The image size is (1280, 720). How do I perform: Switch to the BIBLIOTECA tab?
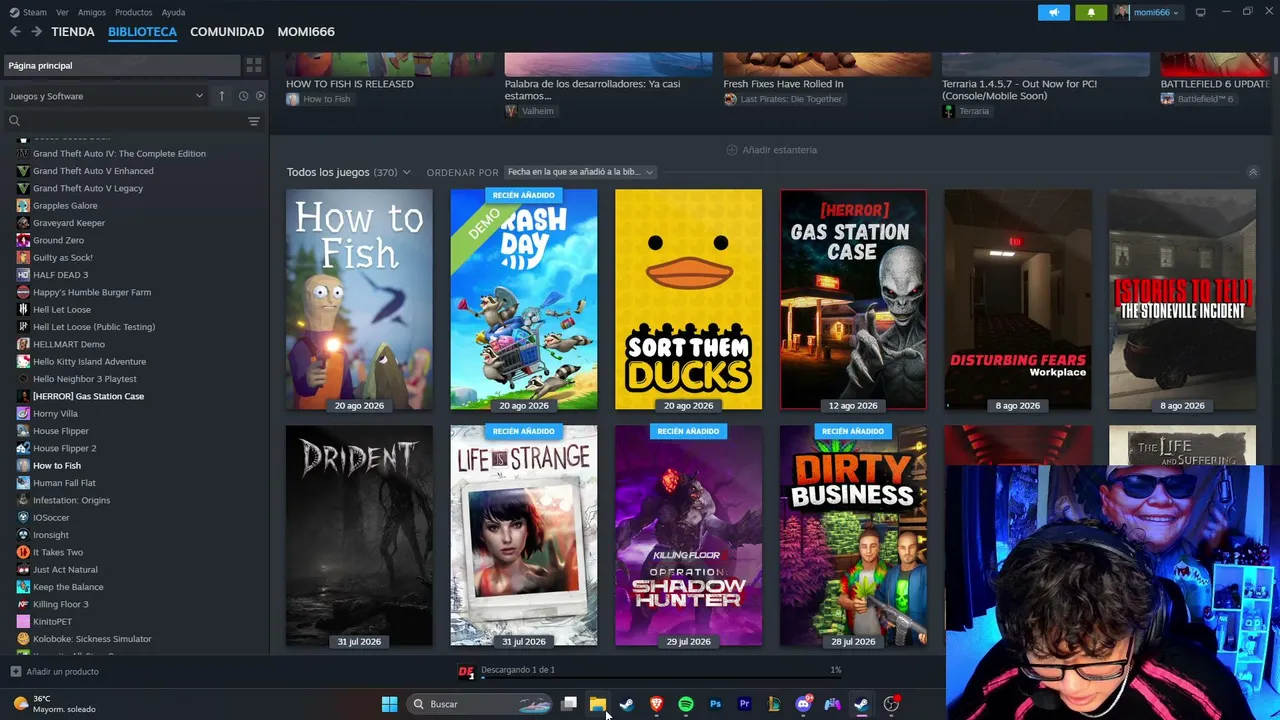pyautogui.click(x=142, y=32)
